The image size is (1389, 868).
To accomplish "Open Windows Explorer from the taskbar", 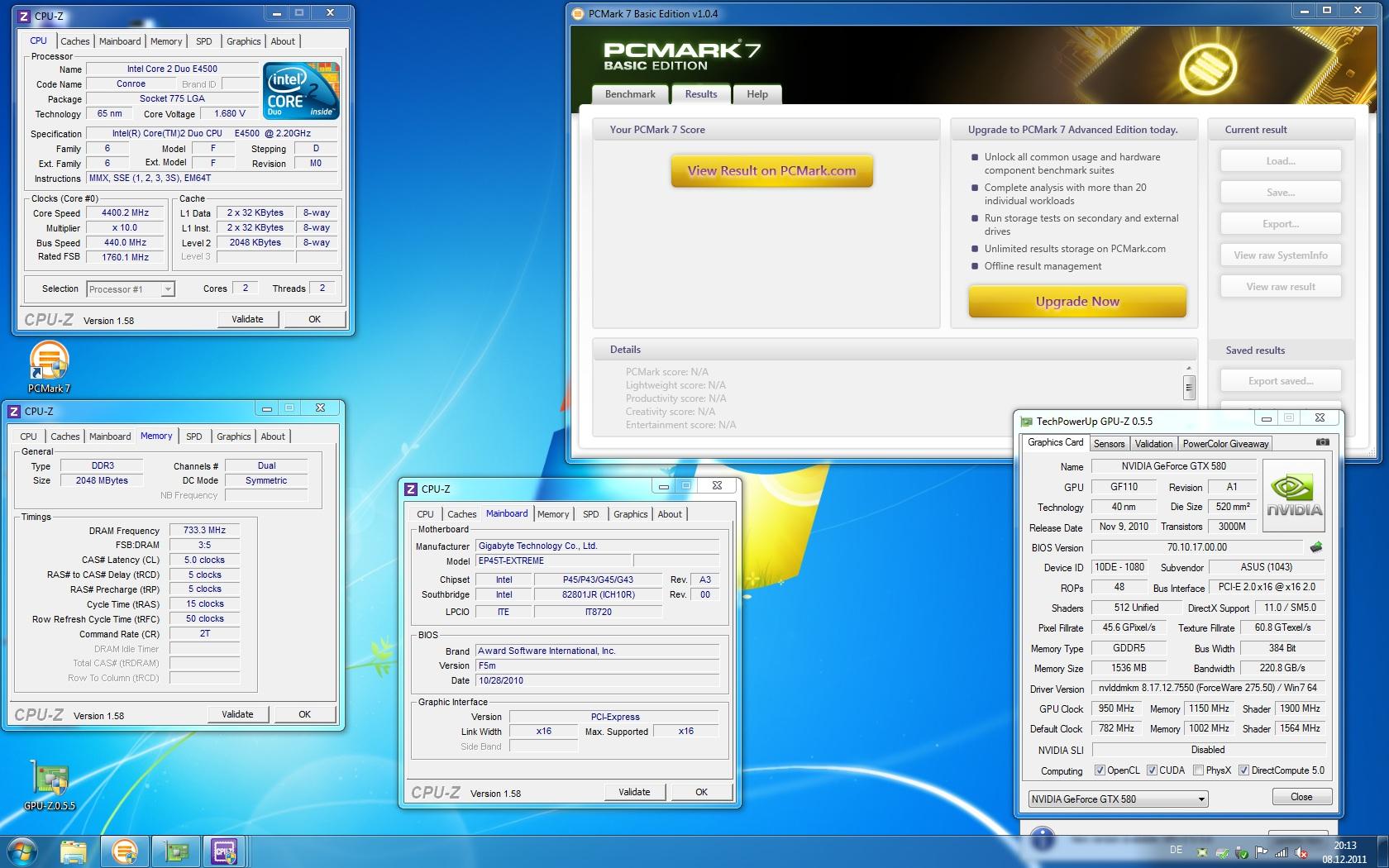I will 73,851.
